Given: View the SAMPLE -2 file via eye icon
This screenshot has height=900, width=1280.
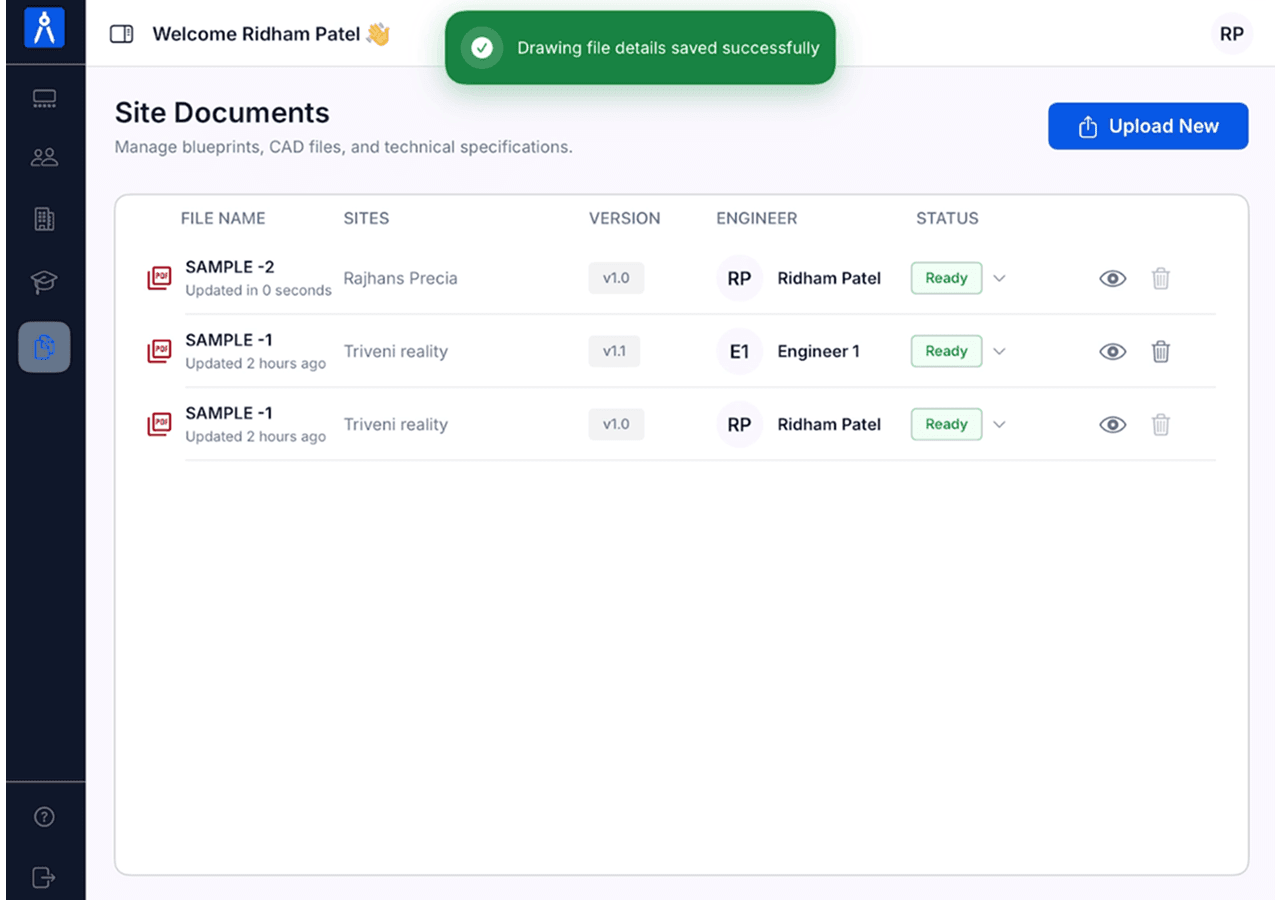Looking at the screenshot, I should tap(1112, 278).
